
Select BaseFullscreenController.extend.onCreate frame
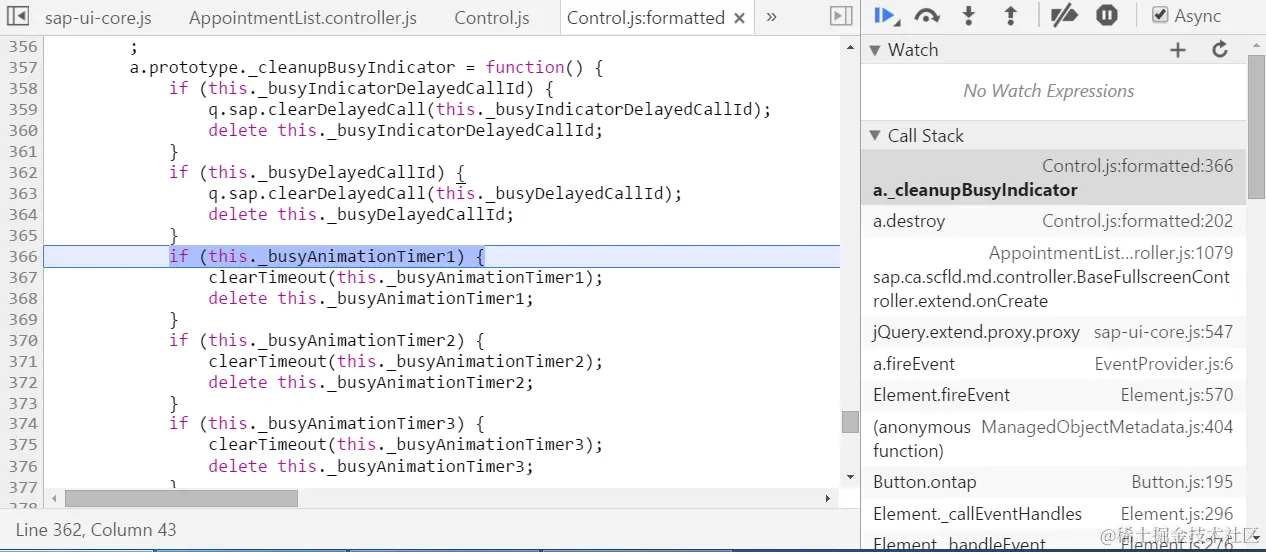click(1054, 277)
